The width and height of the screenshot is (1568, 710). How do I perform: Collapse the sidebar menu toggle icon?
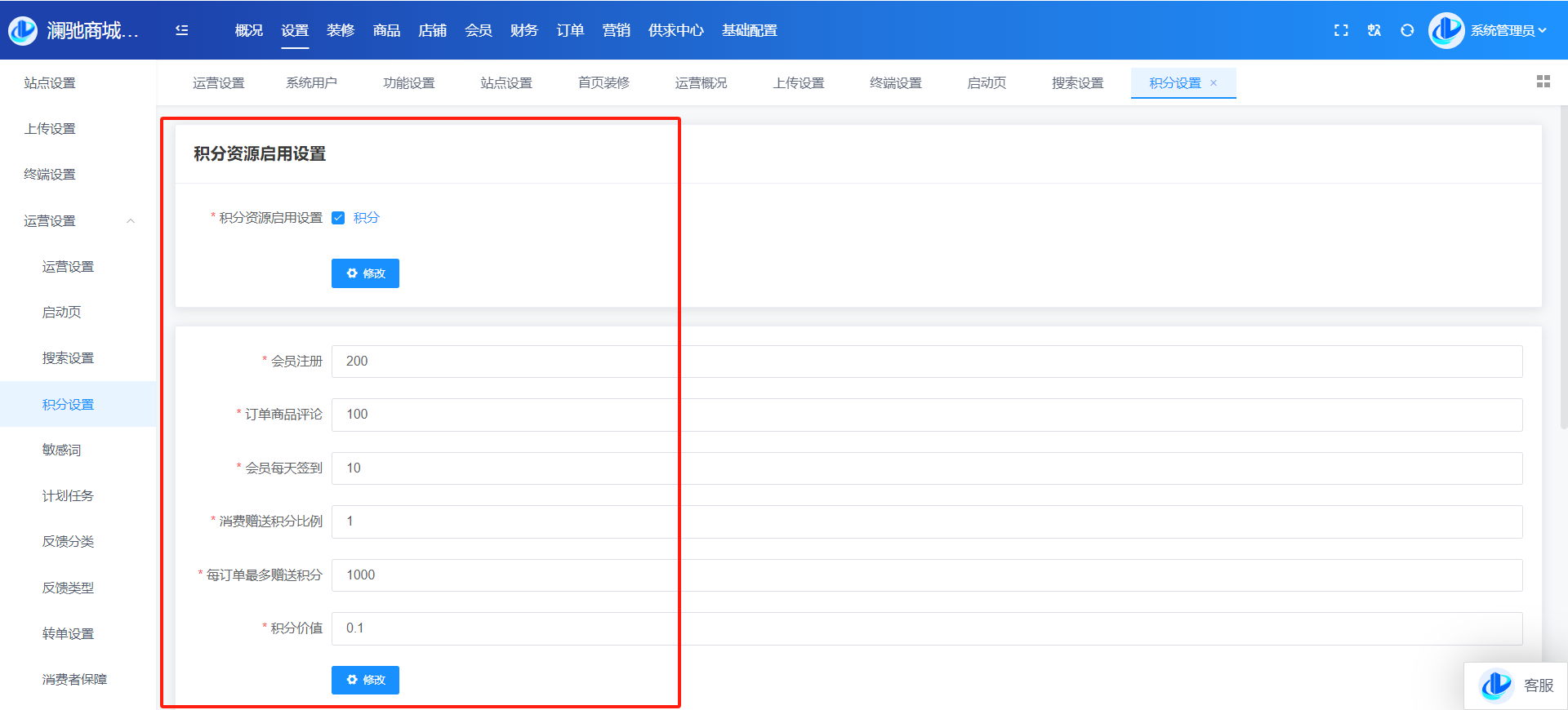pos(181,30)
